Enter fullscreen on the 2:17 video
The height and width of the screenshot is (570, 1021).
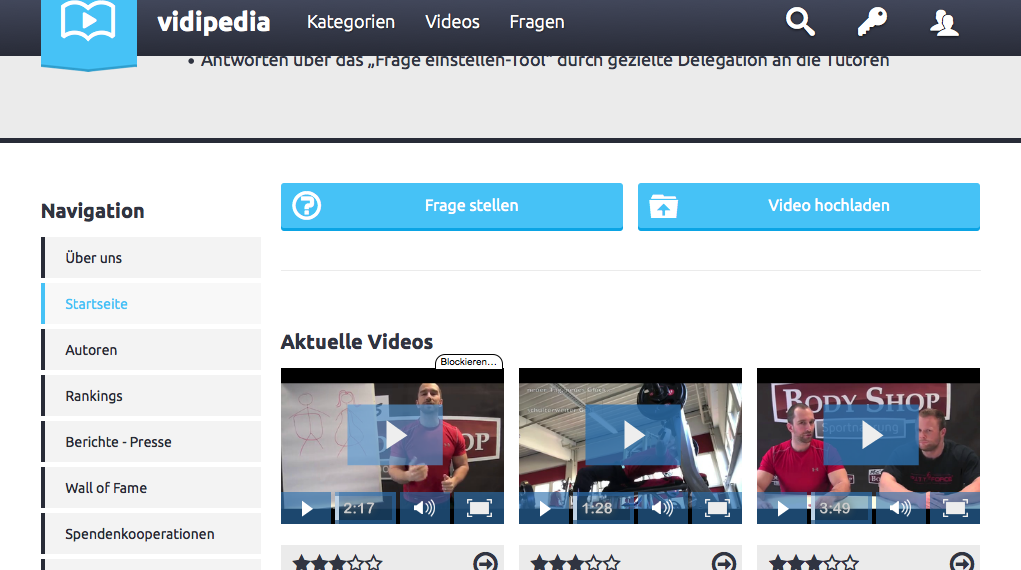tap(479, 509)
